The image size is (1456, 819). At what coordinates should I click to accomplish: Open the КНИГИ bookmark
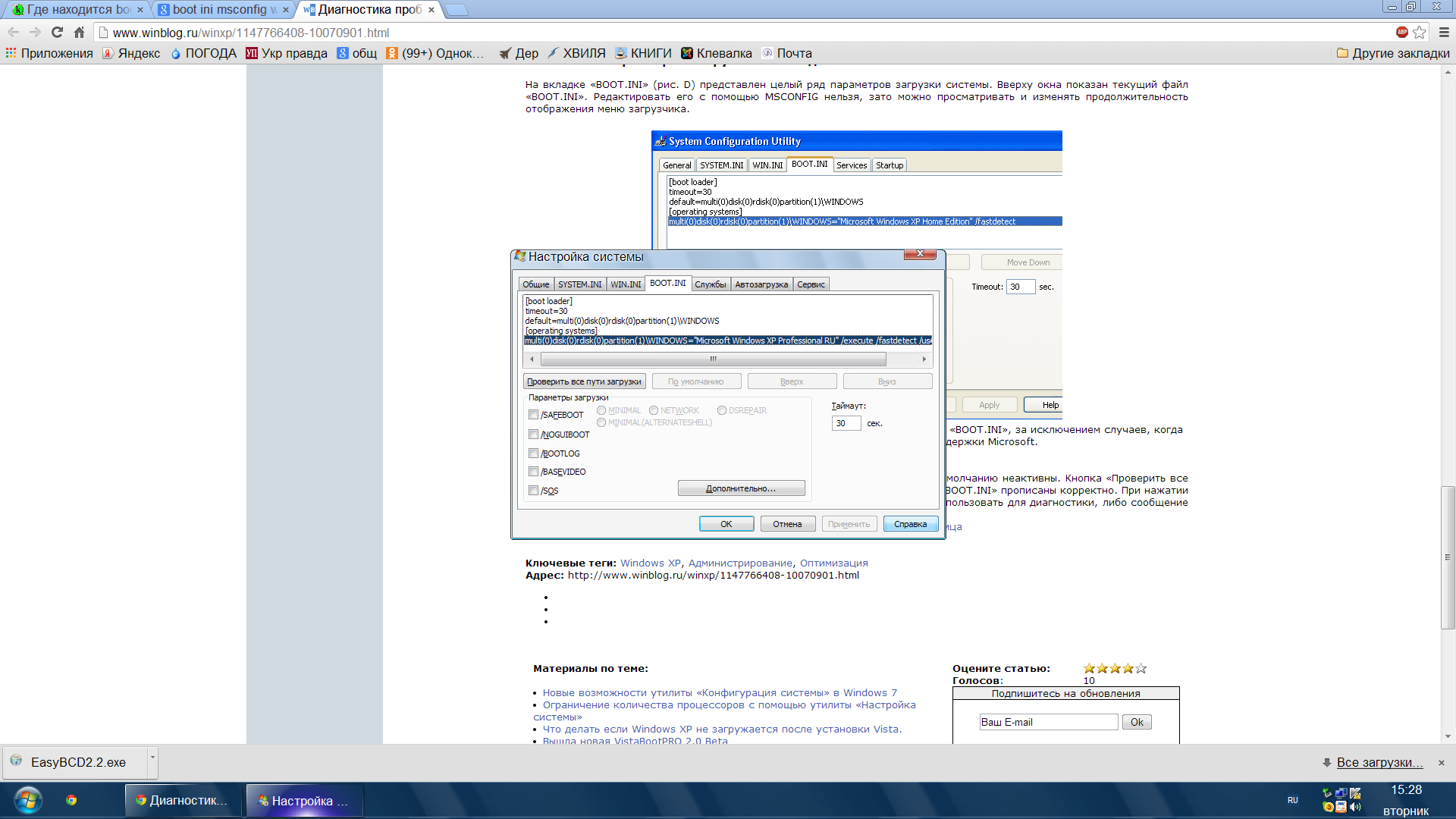point(643,53)
